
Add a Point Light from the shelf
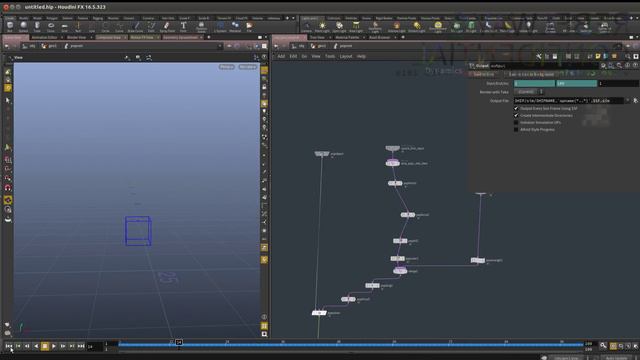322,27
